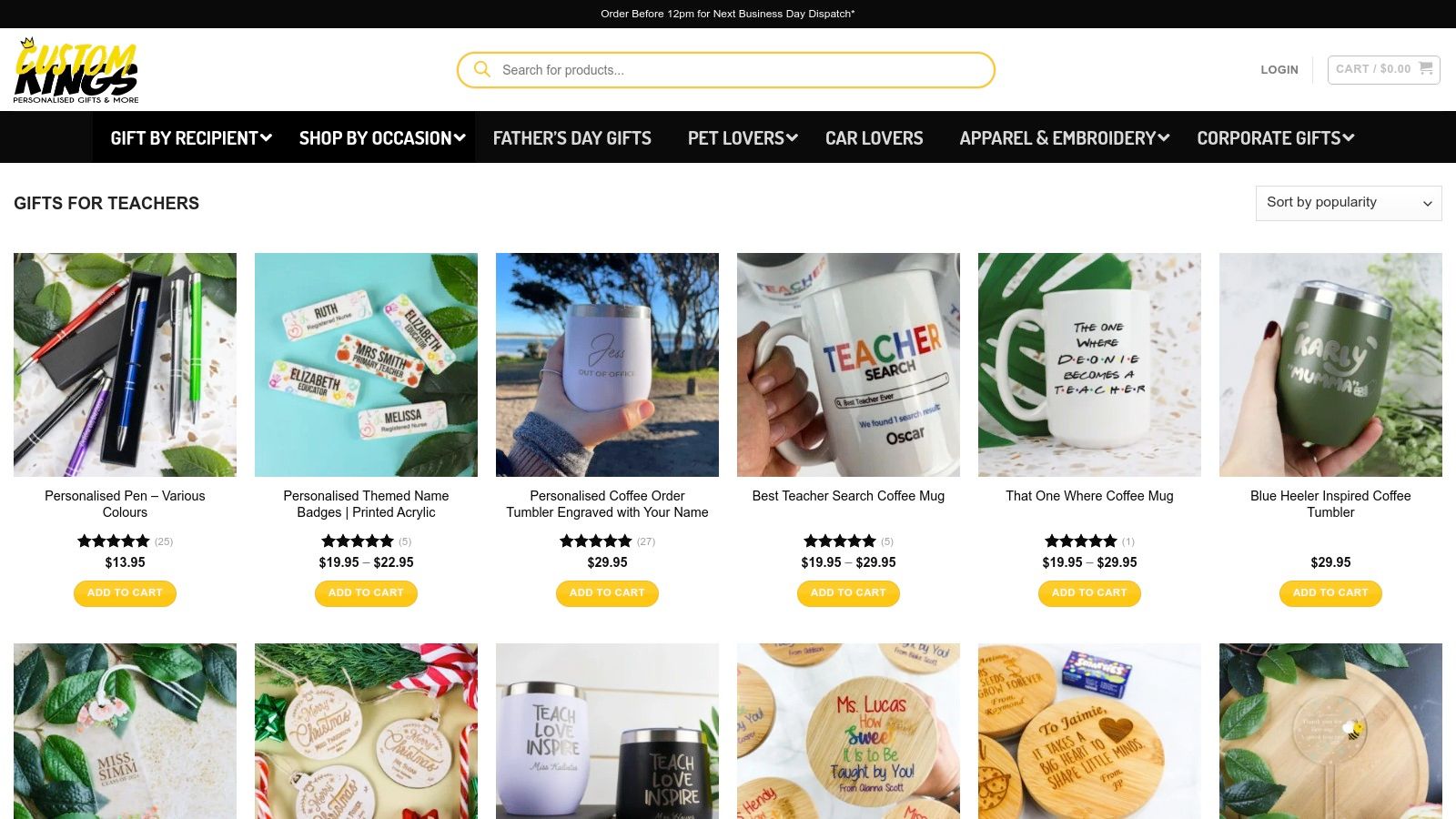1456x819 pixels.
Task: Click star rating of That One Where Mug
Action: point(1081,541)
